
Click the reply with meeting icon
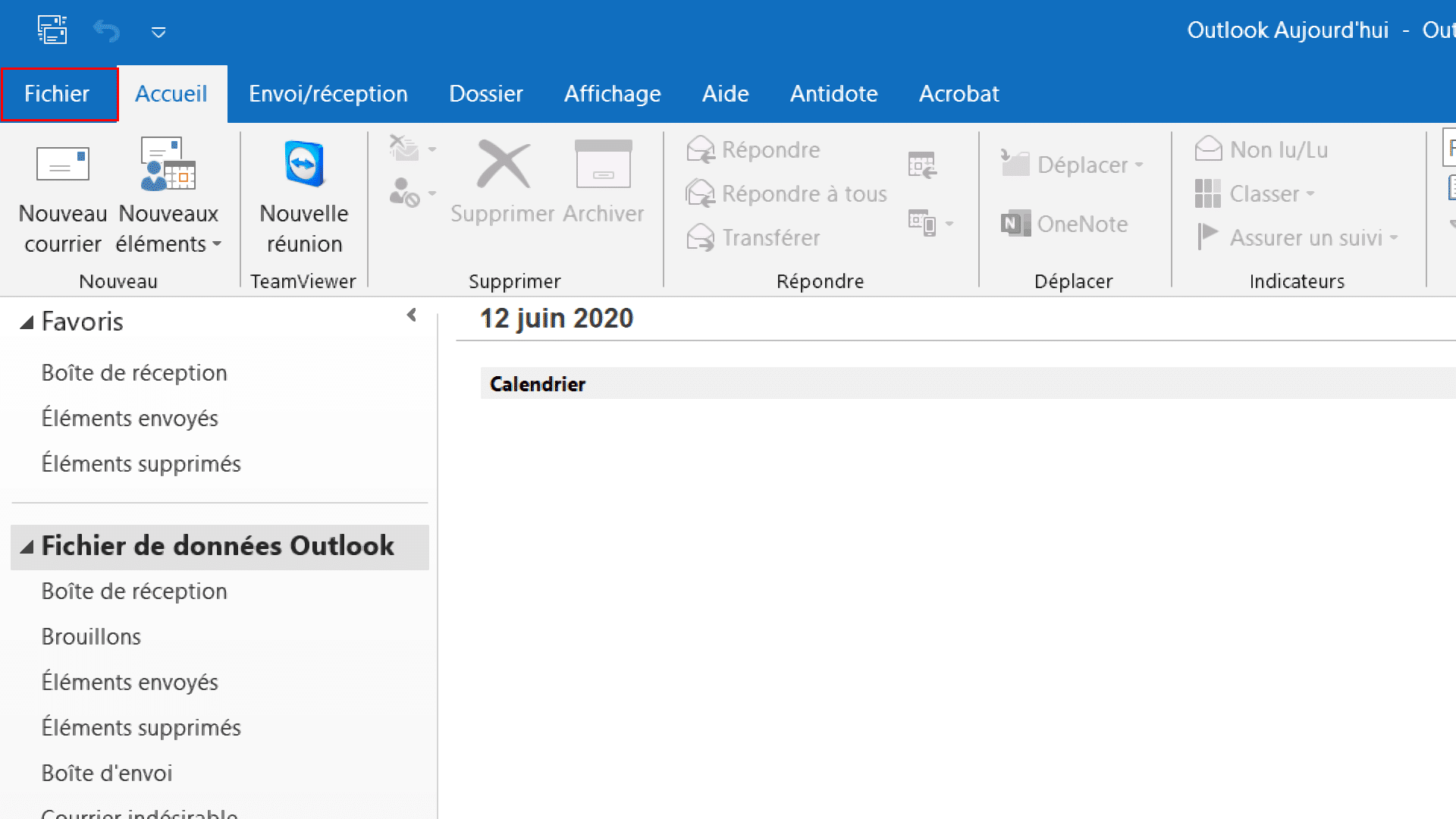[x=922, y=165]
